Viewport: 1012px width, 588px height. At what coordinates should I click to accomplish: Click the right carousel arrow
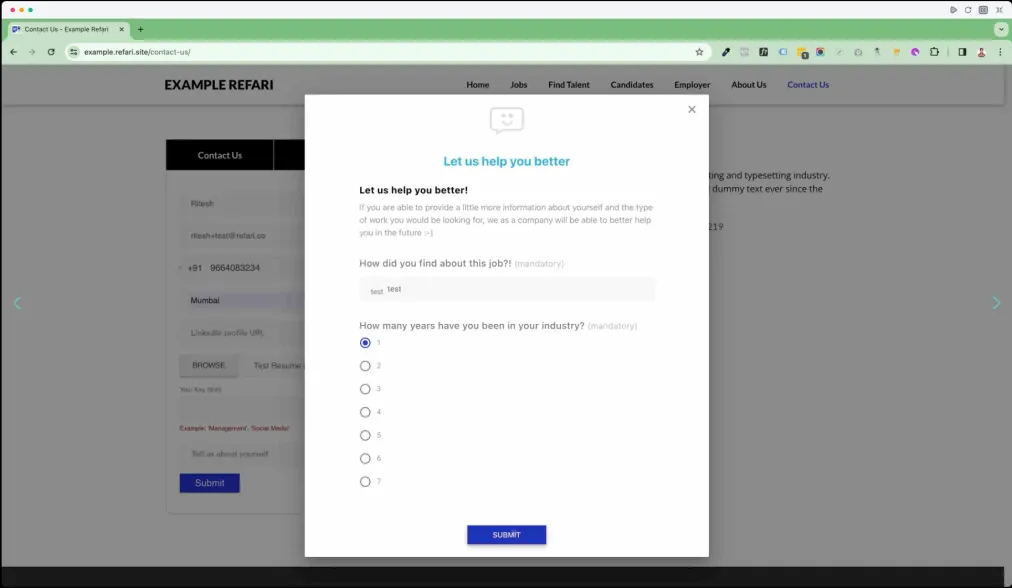point(996,303)
